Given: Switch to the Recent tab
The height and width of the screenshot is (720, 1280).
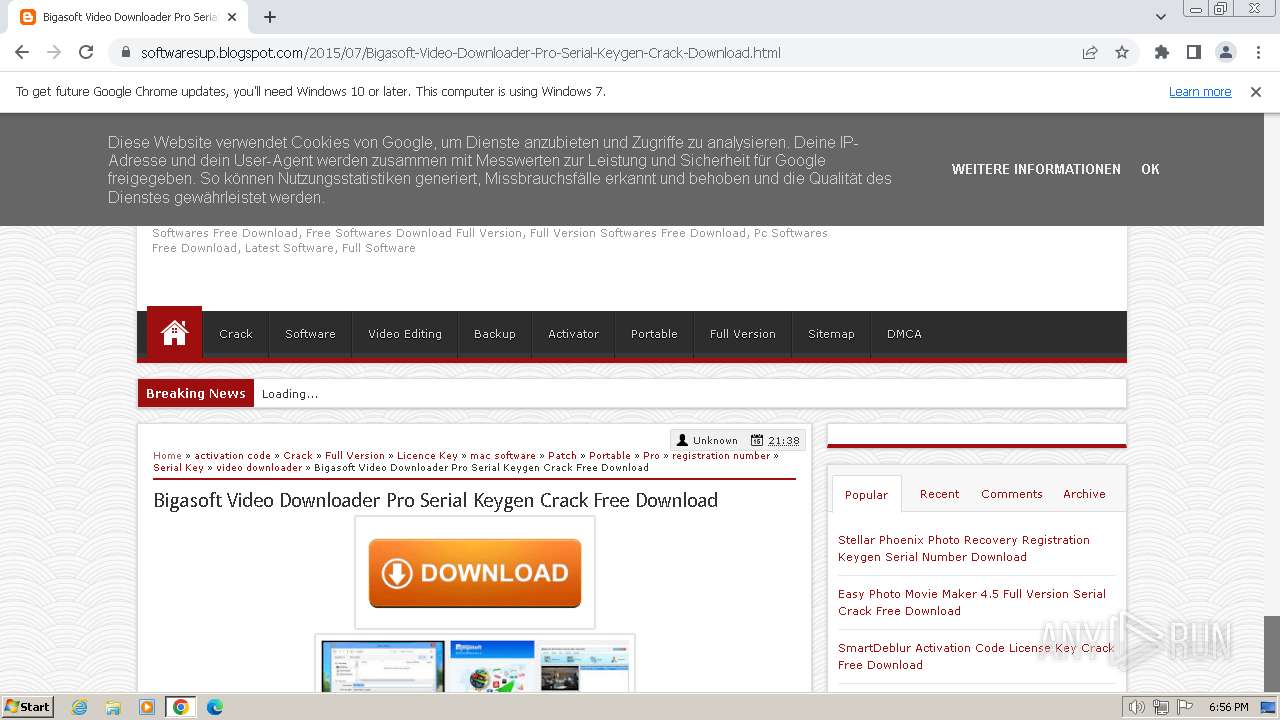Looking at the screenshot, I should (x=939, y=494).
